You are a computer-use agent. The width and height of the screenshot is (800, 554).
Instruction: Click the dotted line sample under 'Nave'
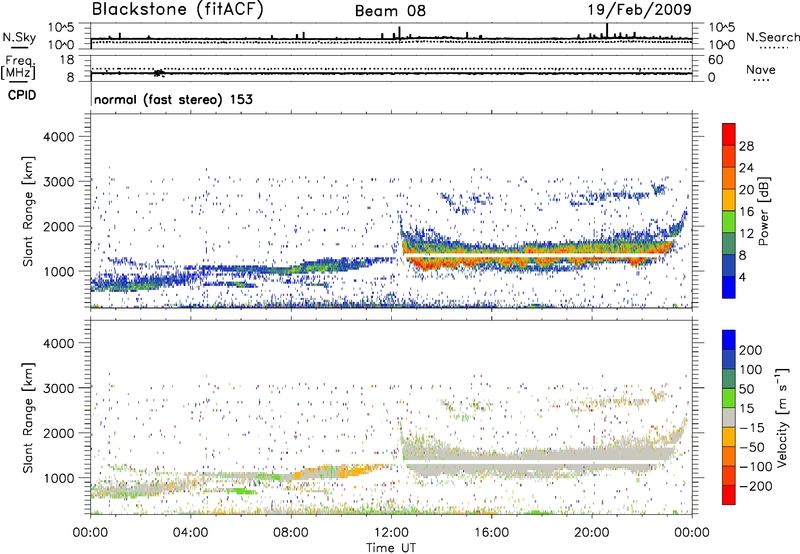pyautogui.click(x=761, y=80)
